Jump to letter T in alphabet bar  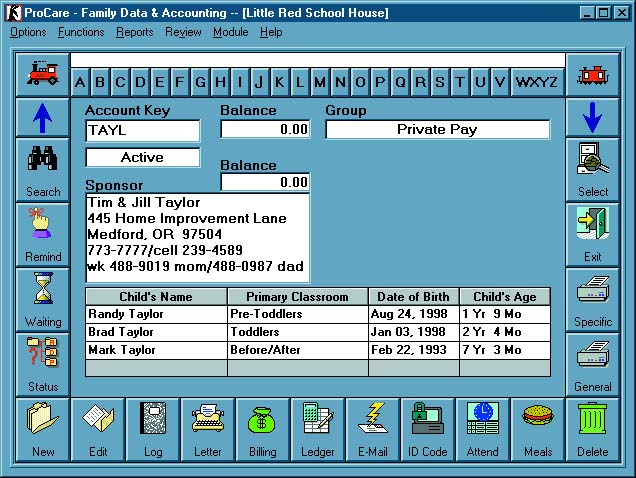click(460, 82)
